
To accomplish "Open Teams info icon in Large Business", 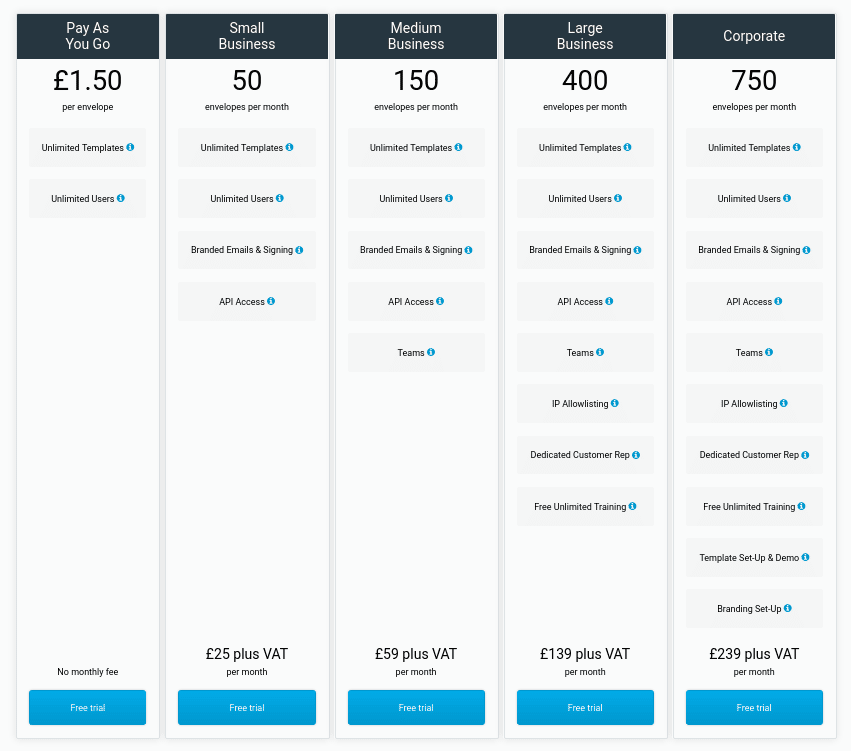I will 600,352.
